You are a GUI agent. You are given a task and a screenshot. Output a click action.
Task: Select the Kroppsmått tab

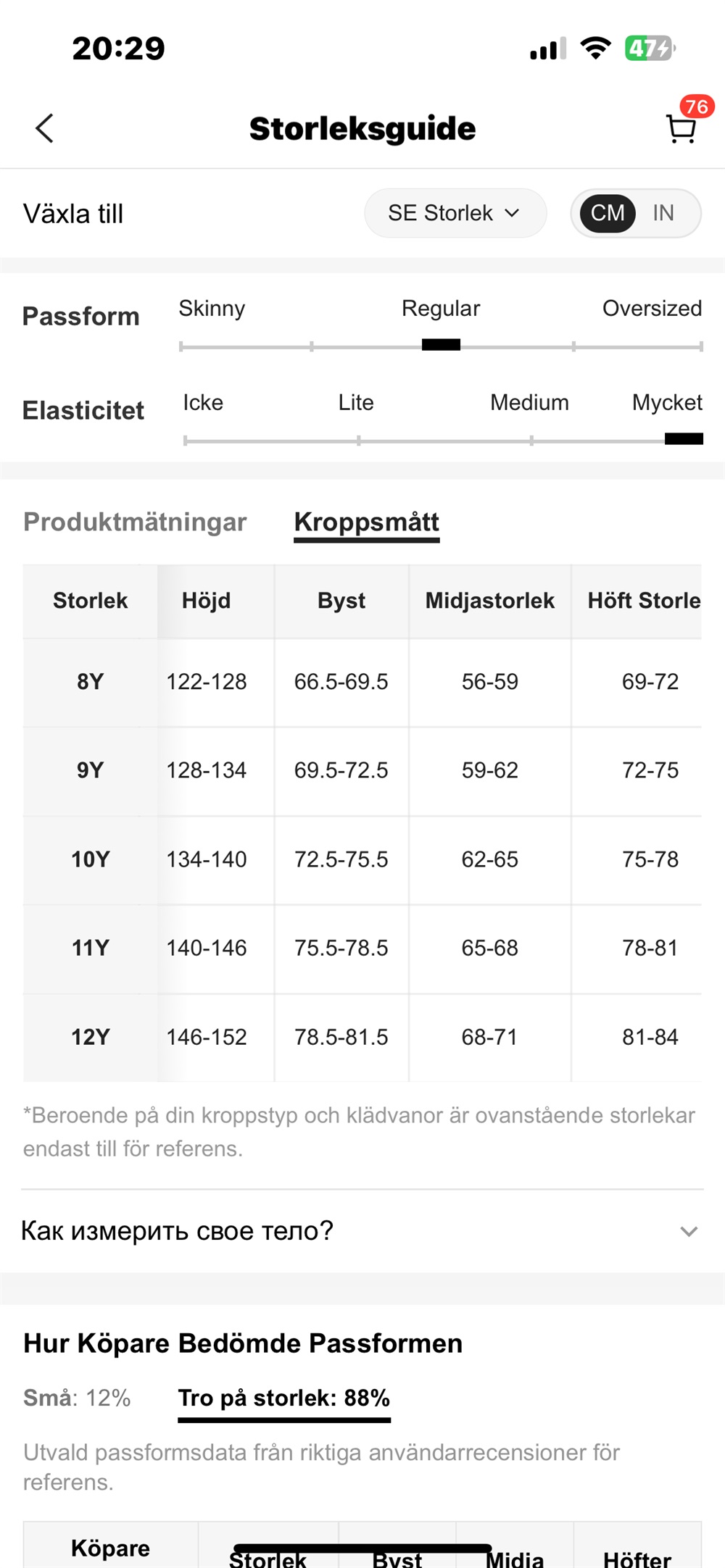[x=367, y=522]
